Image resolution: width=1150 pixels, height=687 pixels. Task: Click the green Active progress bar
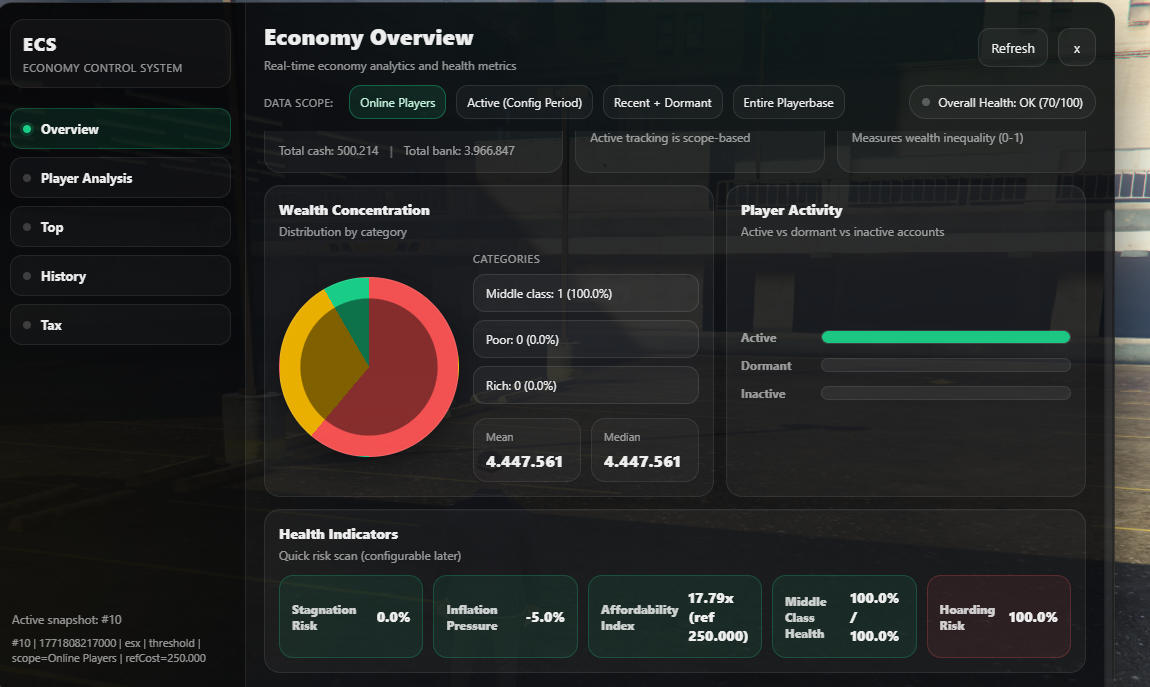point(945,337)
